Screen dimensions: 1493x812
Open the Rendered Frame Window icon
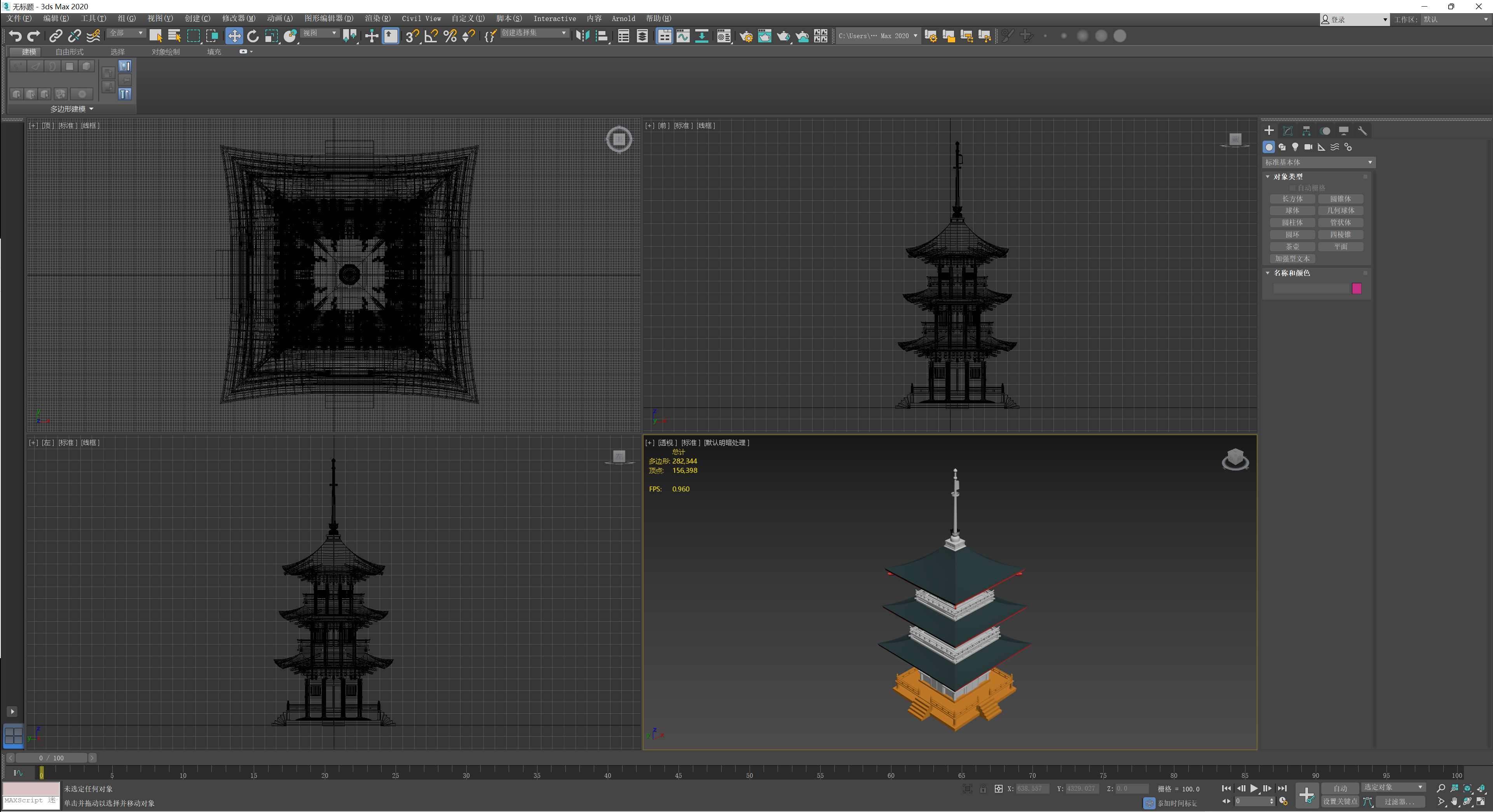coord(764,36)
